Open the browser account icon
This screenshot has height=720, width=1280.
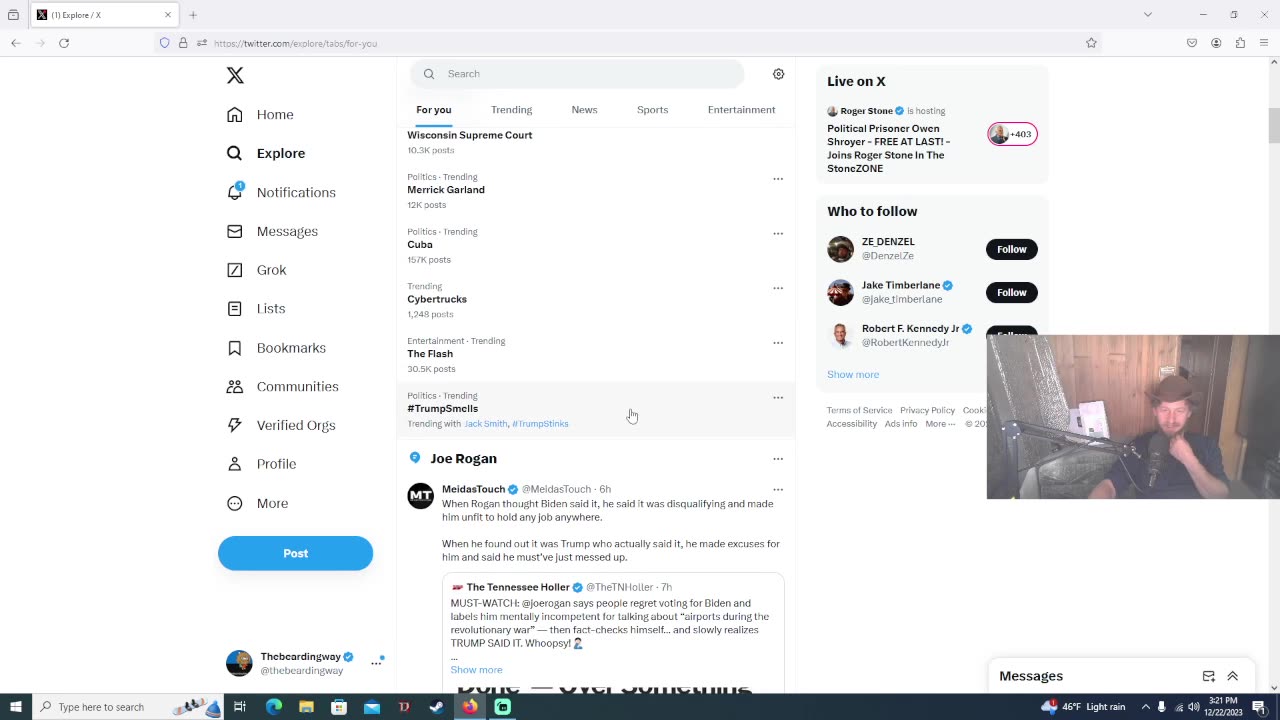(1216, 43)
